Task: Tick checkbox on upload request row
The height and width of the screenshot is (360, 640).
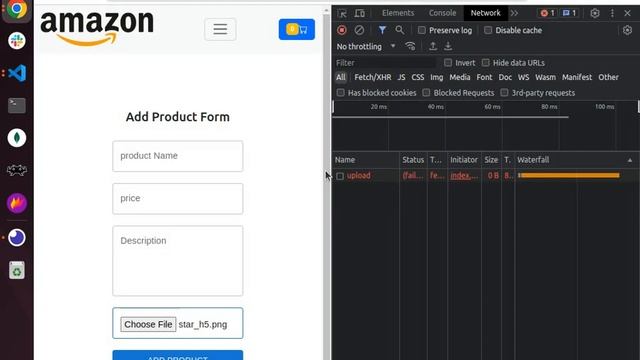Action: 340,176
